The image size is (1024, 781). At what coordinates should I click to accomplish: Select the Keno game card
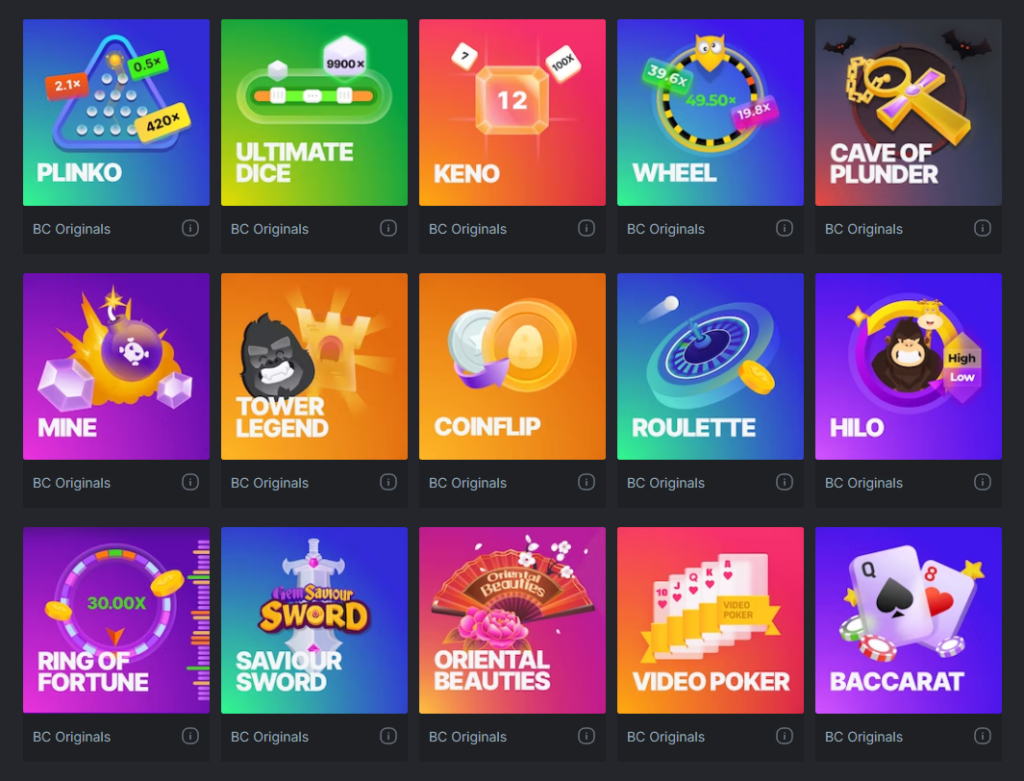[512, 112]
